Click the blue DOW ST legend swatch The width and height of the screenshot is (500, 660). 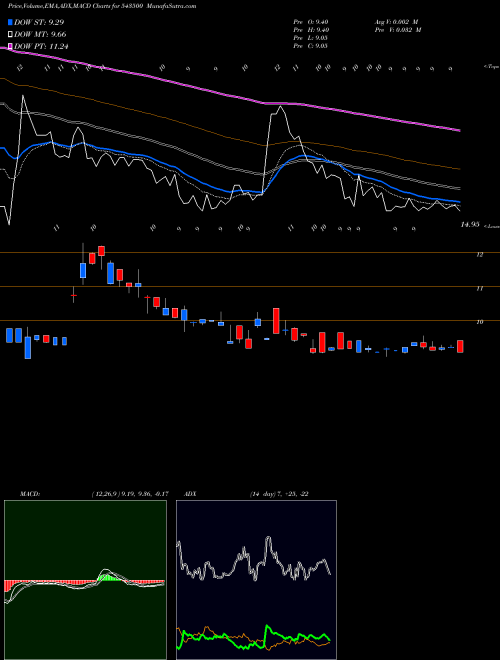pyautogui.click(x=11, y=23)
